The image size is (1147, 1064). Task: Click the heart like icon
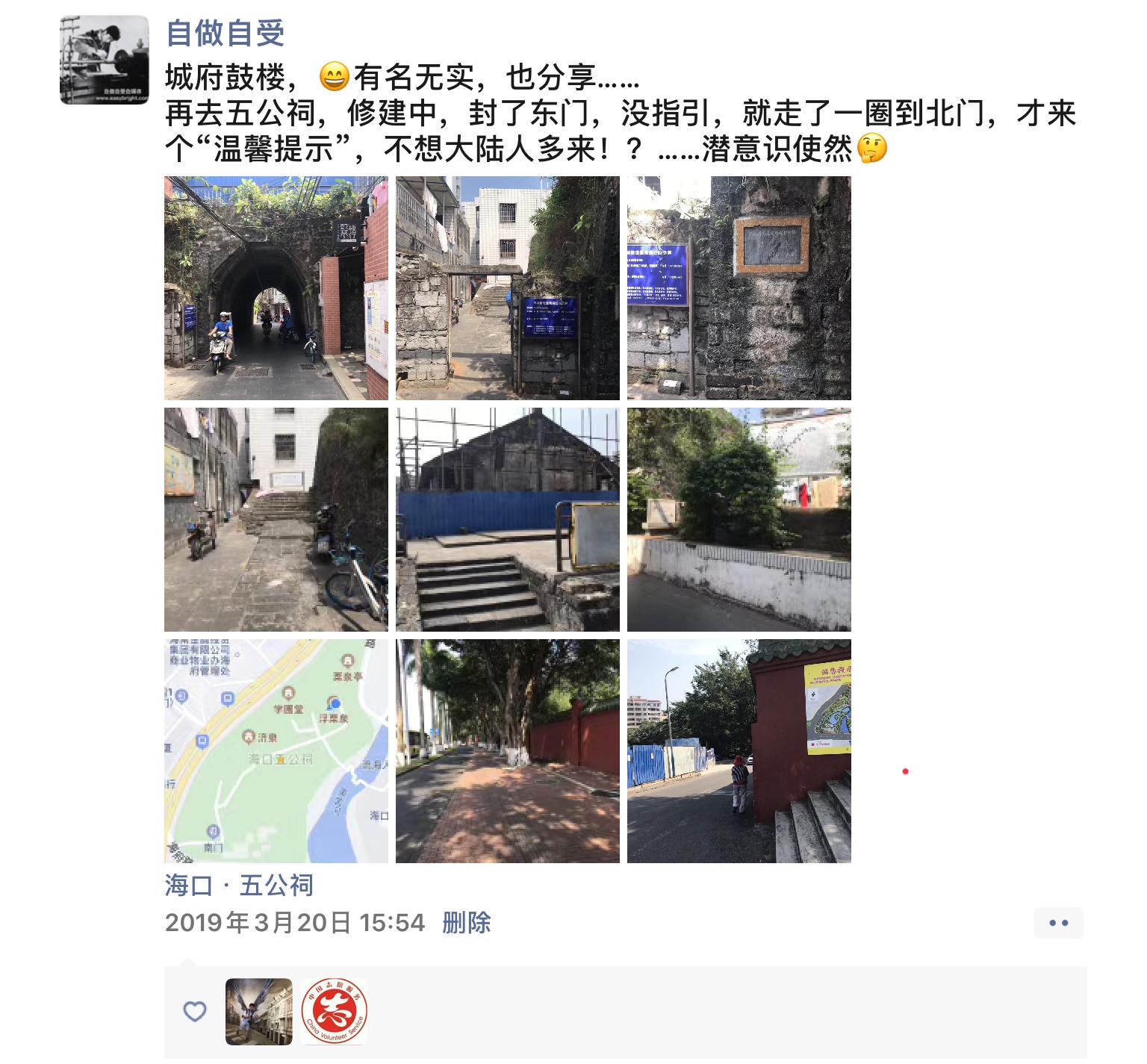pos(195,1012)
